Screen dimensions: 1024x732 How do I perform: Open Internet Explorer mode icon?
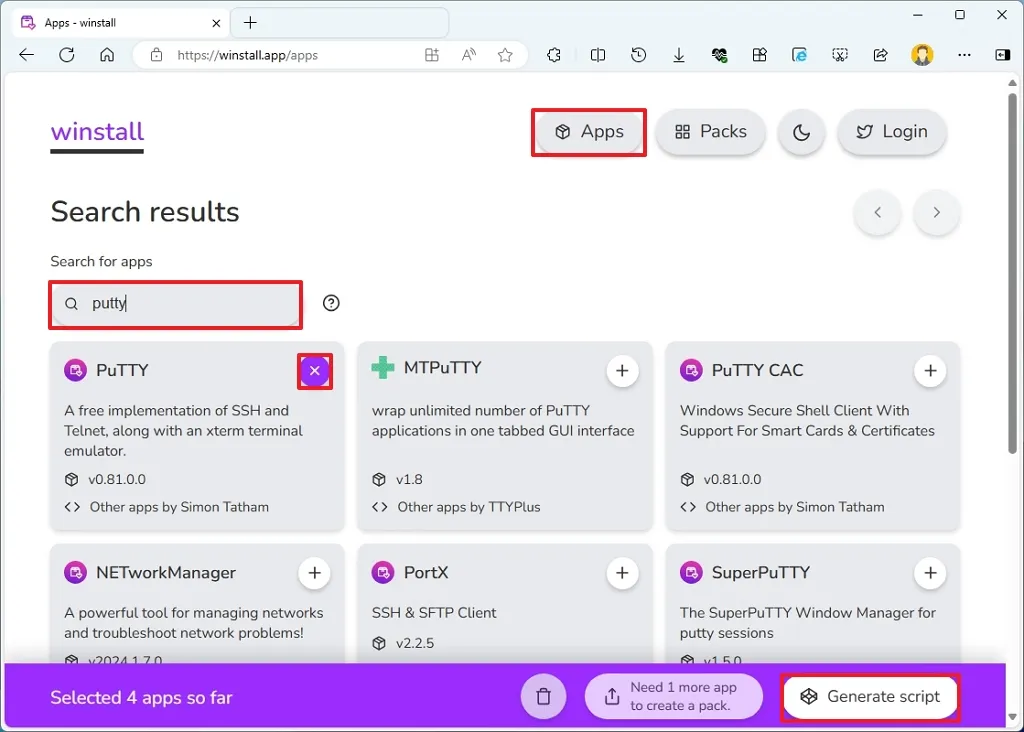(x=799, y=56)
